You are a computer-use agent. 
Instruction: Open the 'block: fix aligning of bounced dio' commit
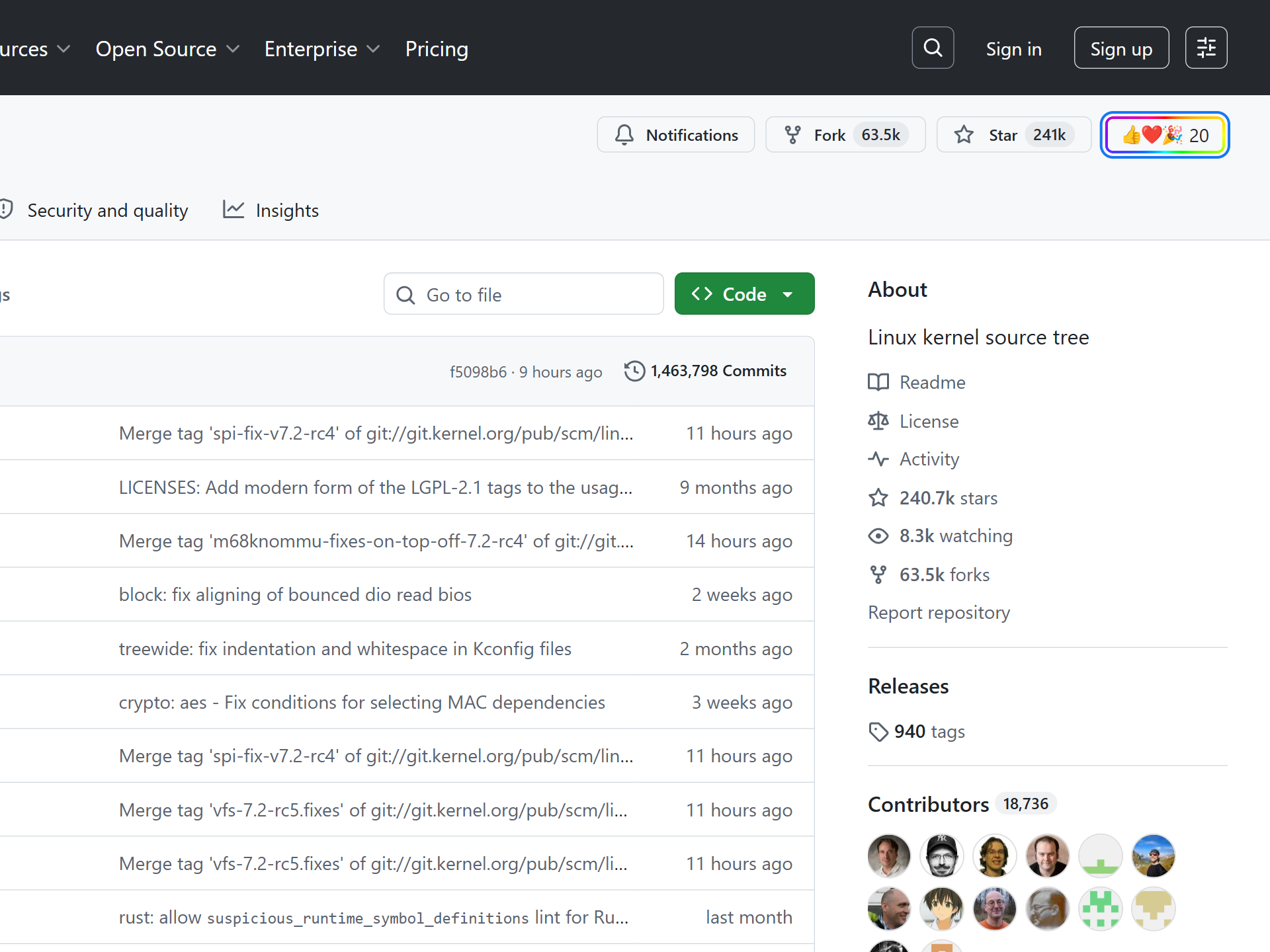click(x=295, y=594)
